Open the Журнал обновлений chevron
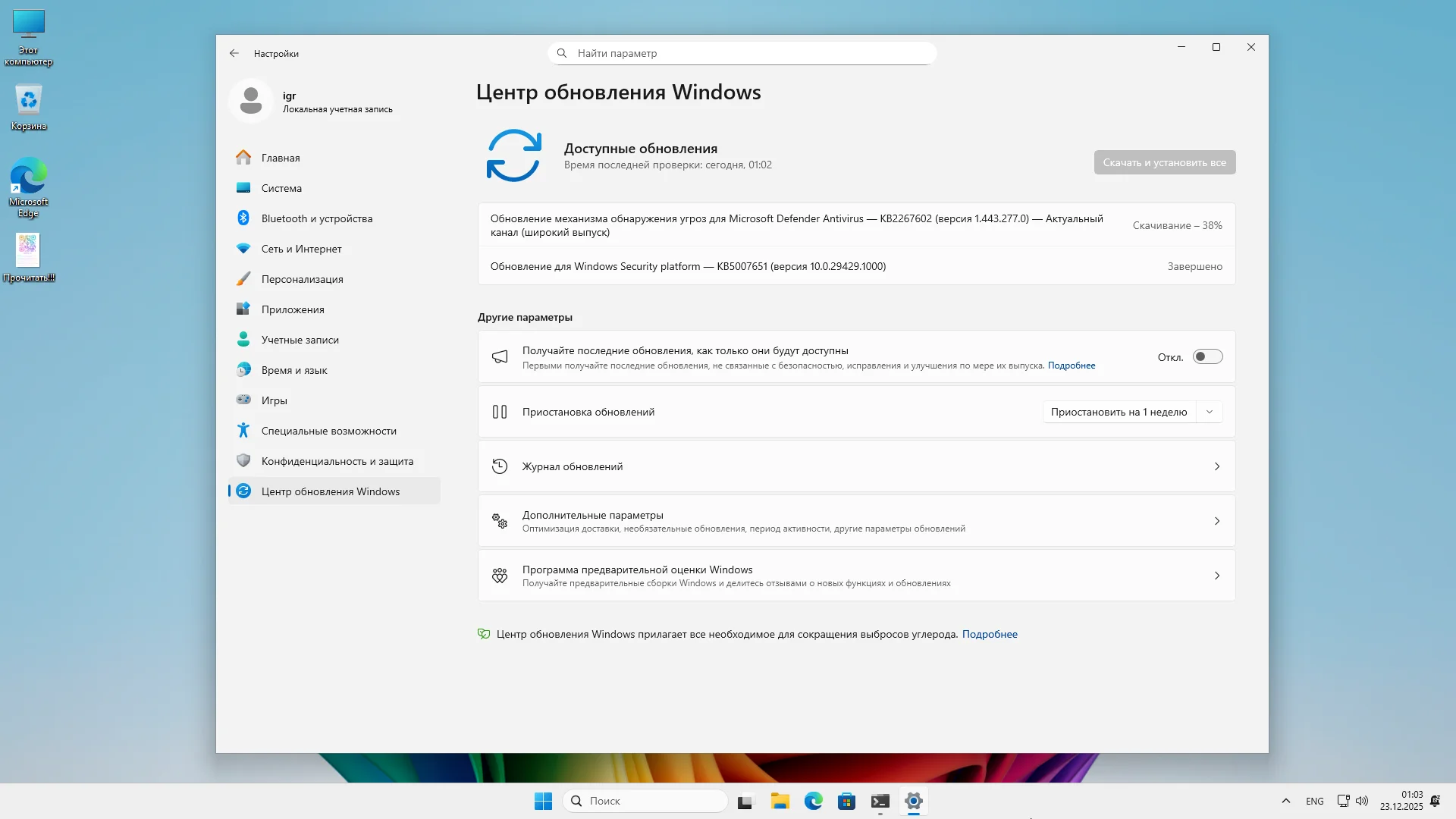The image size is (1456, 819). [x=1217, y=466]
